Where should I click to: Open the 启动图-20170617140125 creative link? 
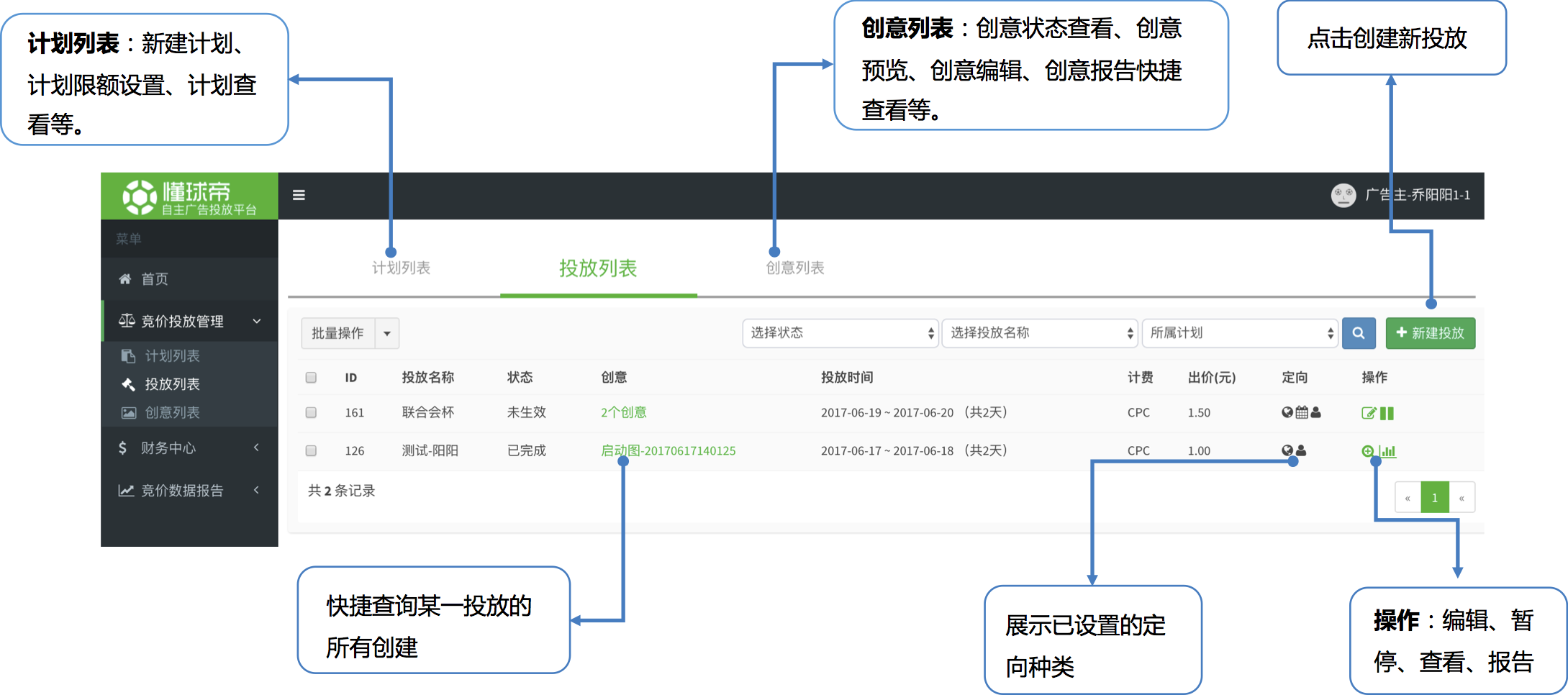(669, 450)
